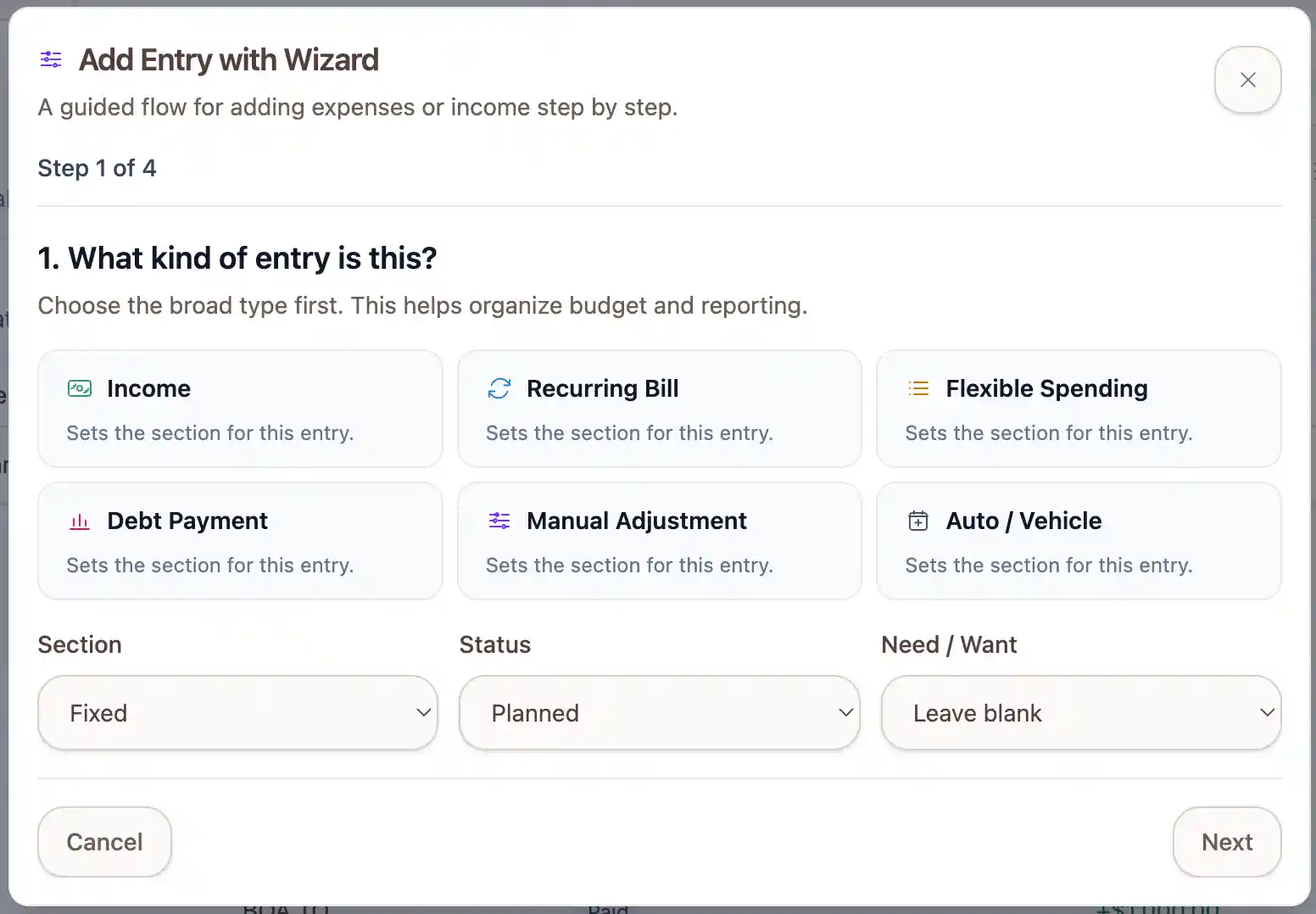
Task: Click the Flexible Spending list icon
Action: [x=918, y=388]
